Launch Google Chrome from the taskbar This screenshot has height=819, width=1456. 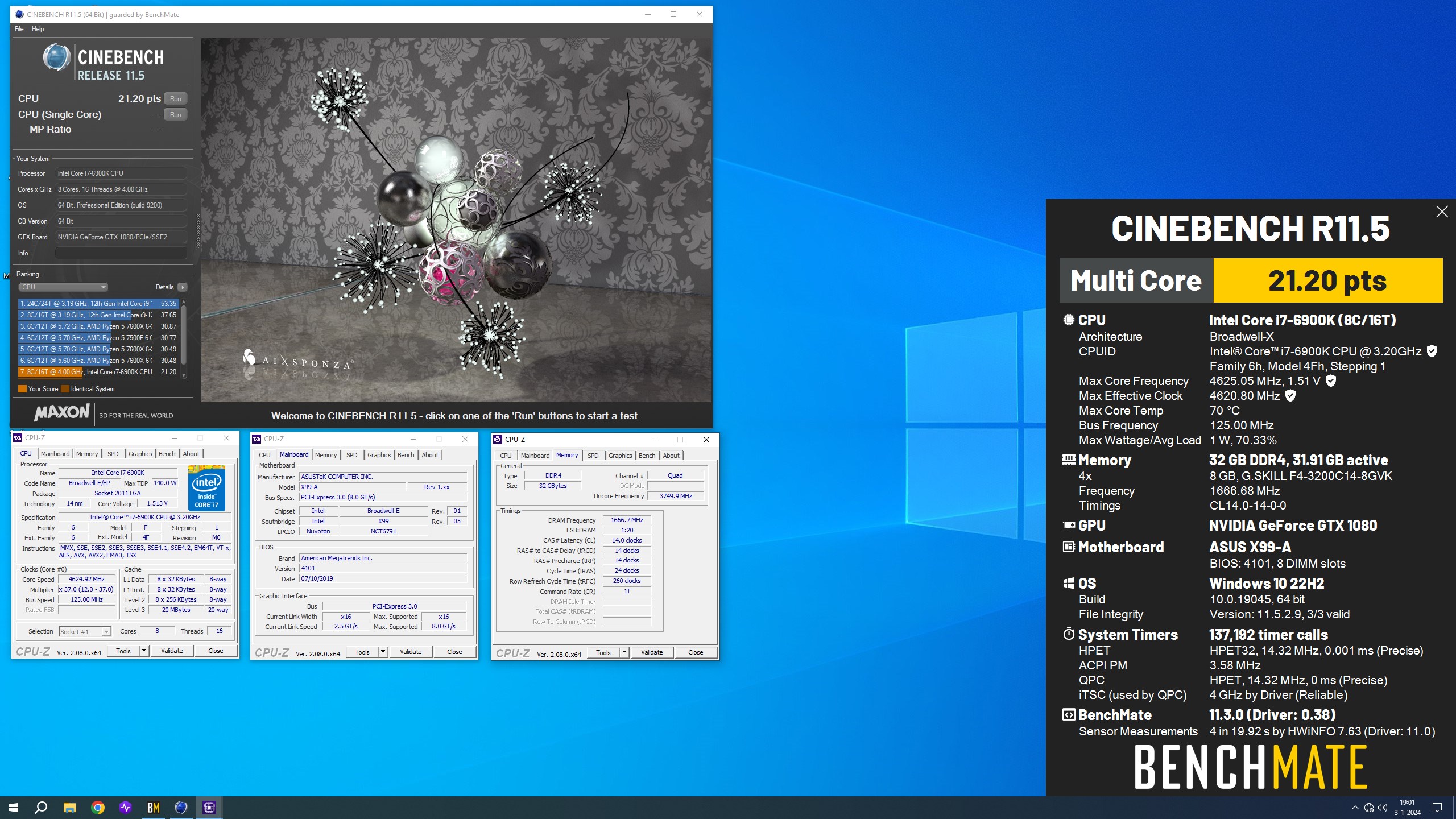(98, 807)
